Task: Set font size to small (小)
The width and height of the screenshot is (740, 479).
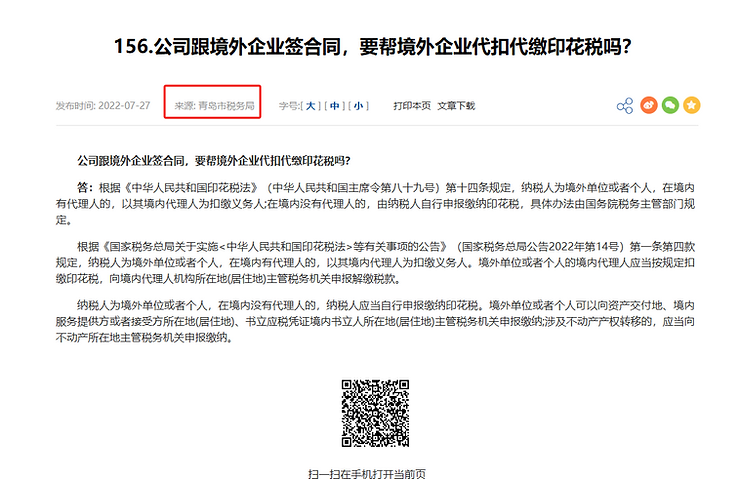Action: [x=359, y=106]
